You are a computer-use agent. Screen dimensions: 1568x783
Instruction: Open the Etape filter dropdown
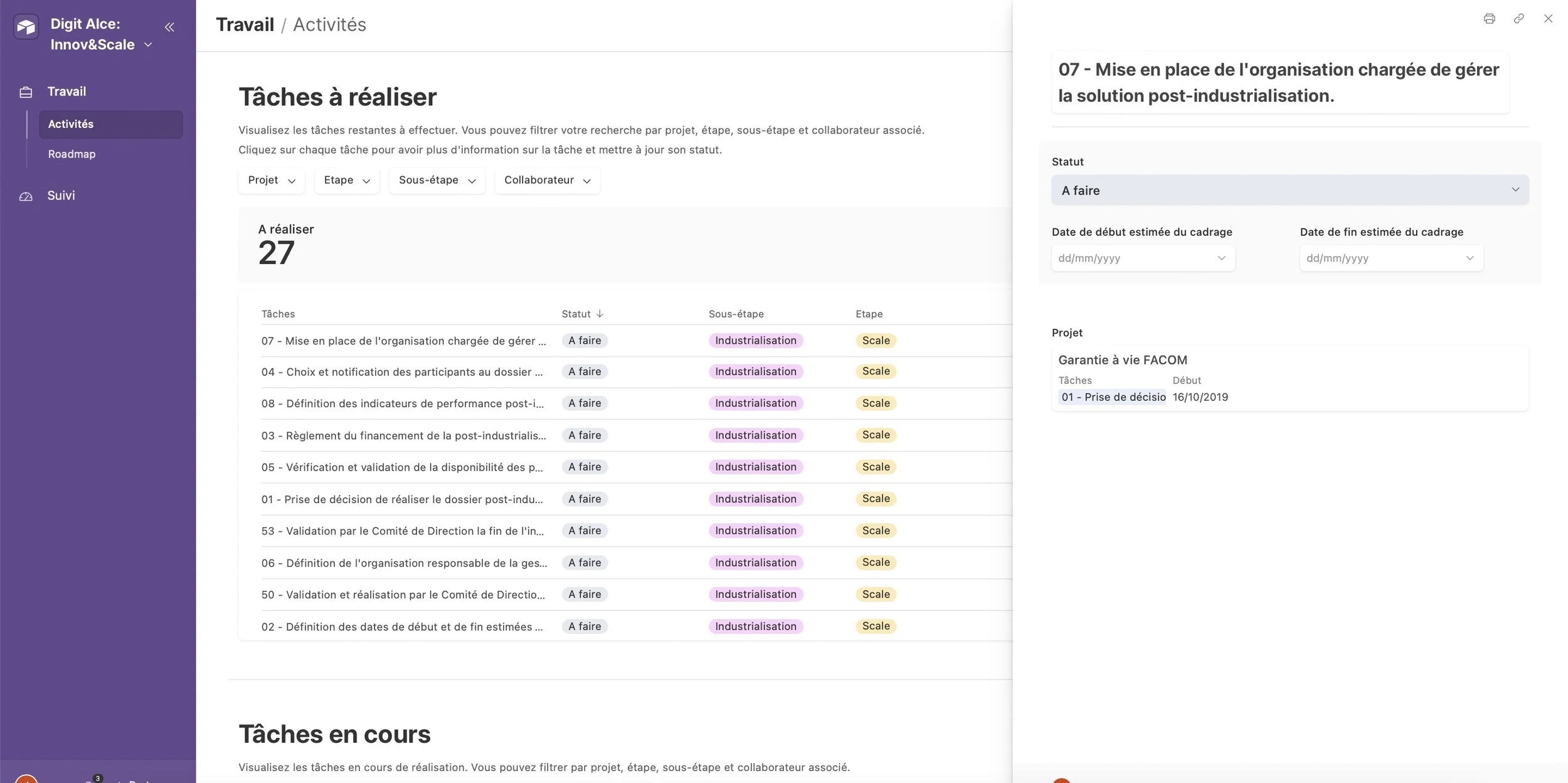[346, 181]
